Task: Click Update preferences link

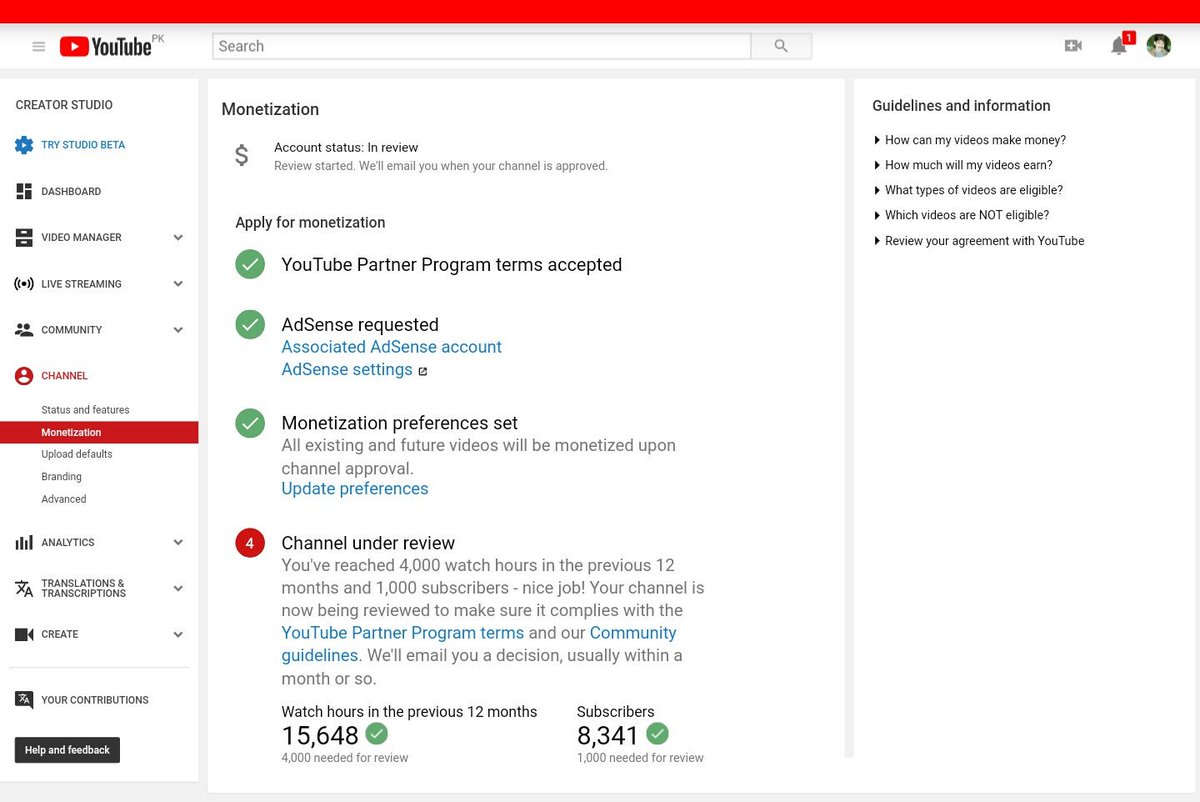Action: click(x=355, y=488)
